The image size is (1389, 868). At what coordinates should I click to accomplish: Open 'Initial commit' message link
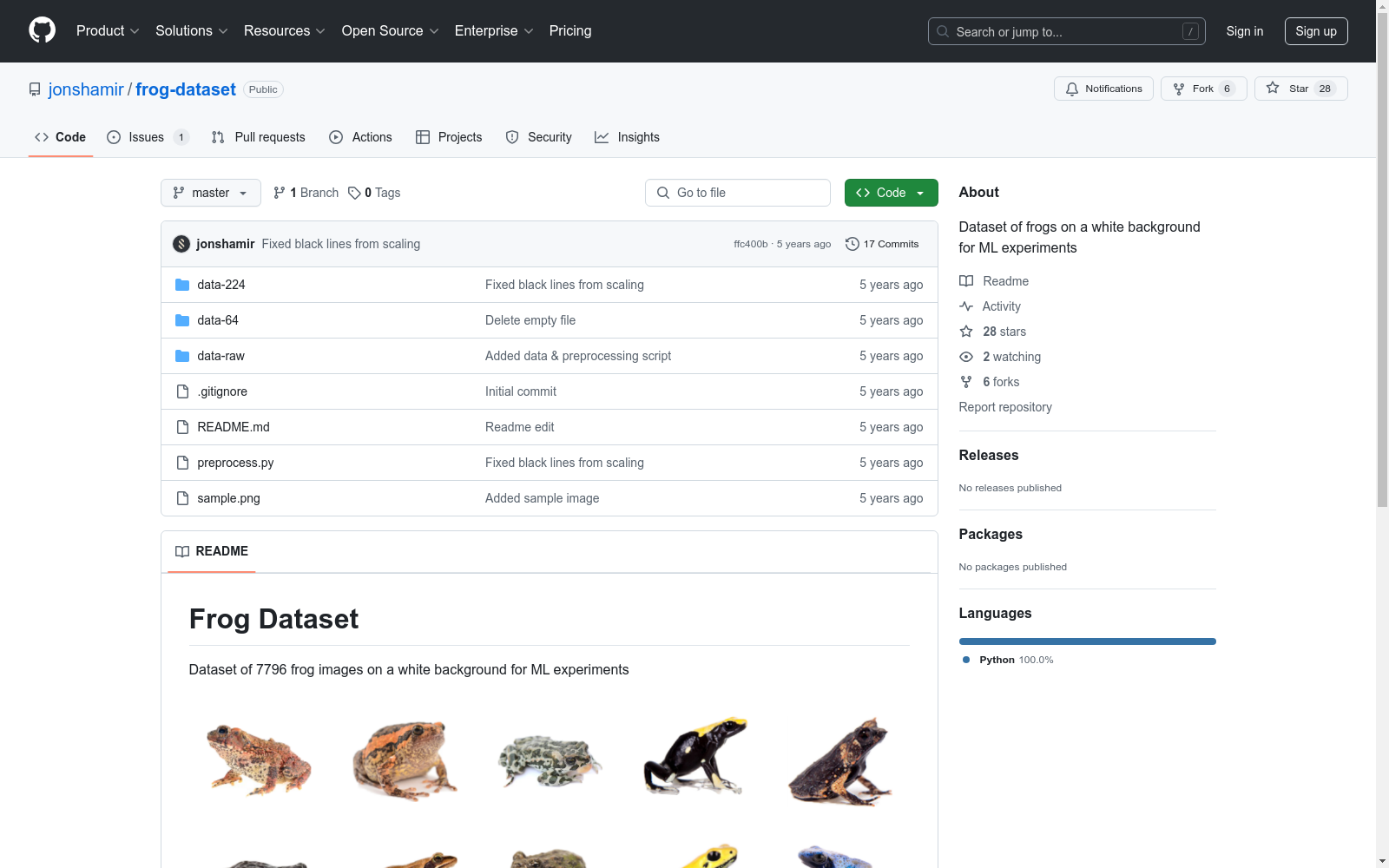point(521,391)
